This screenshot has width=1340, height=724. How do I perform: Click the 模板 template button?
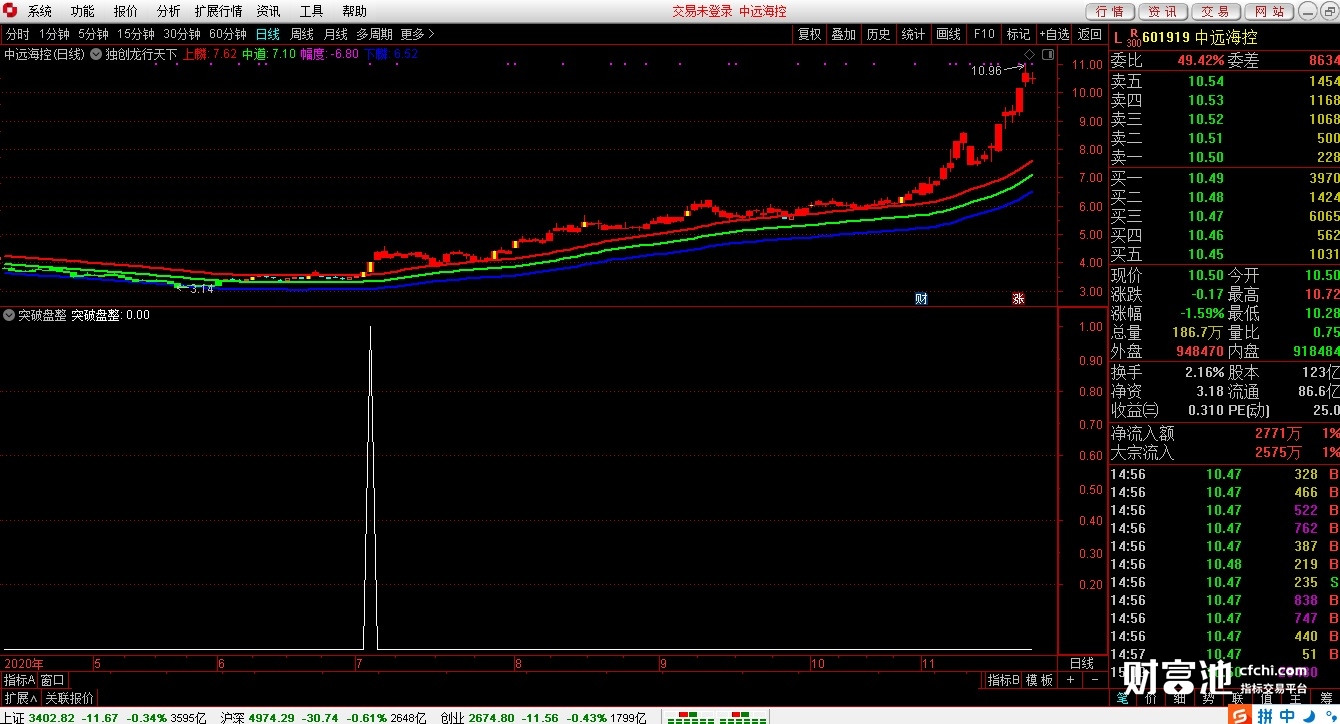1040,680
